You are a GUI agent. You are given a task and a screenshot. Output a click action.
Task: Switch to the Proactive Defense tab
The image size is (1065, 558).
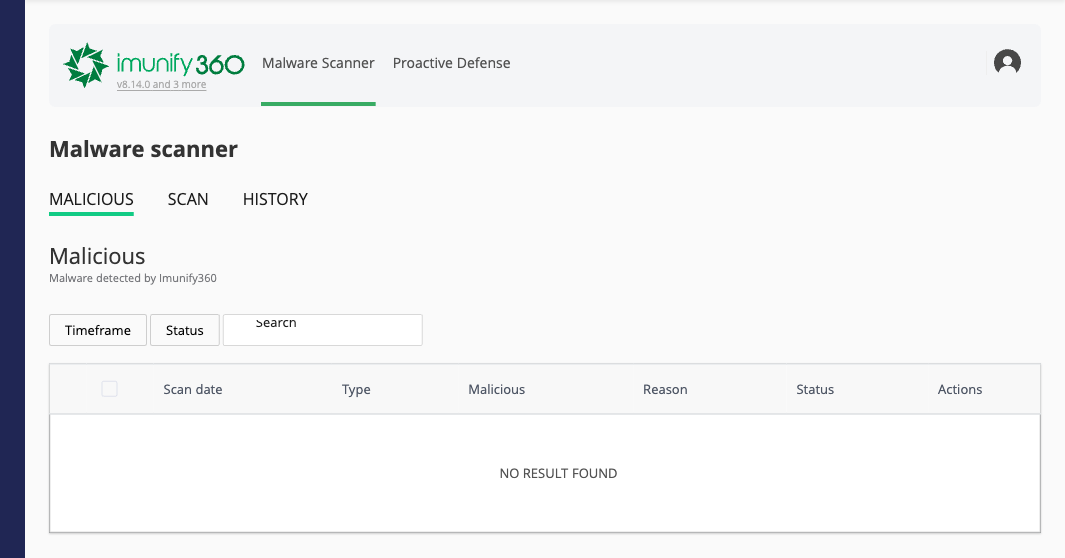coord(452,63)
